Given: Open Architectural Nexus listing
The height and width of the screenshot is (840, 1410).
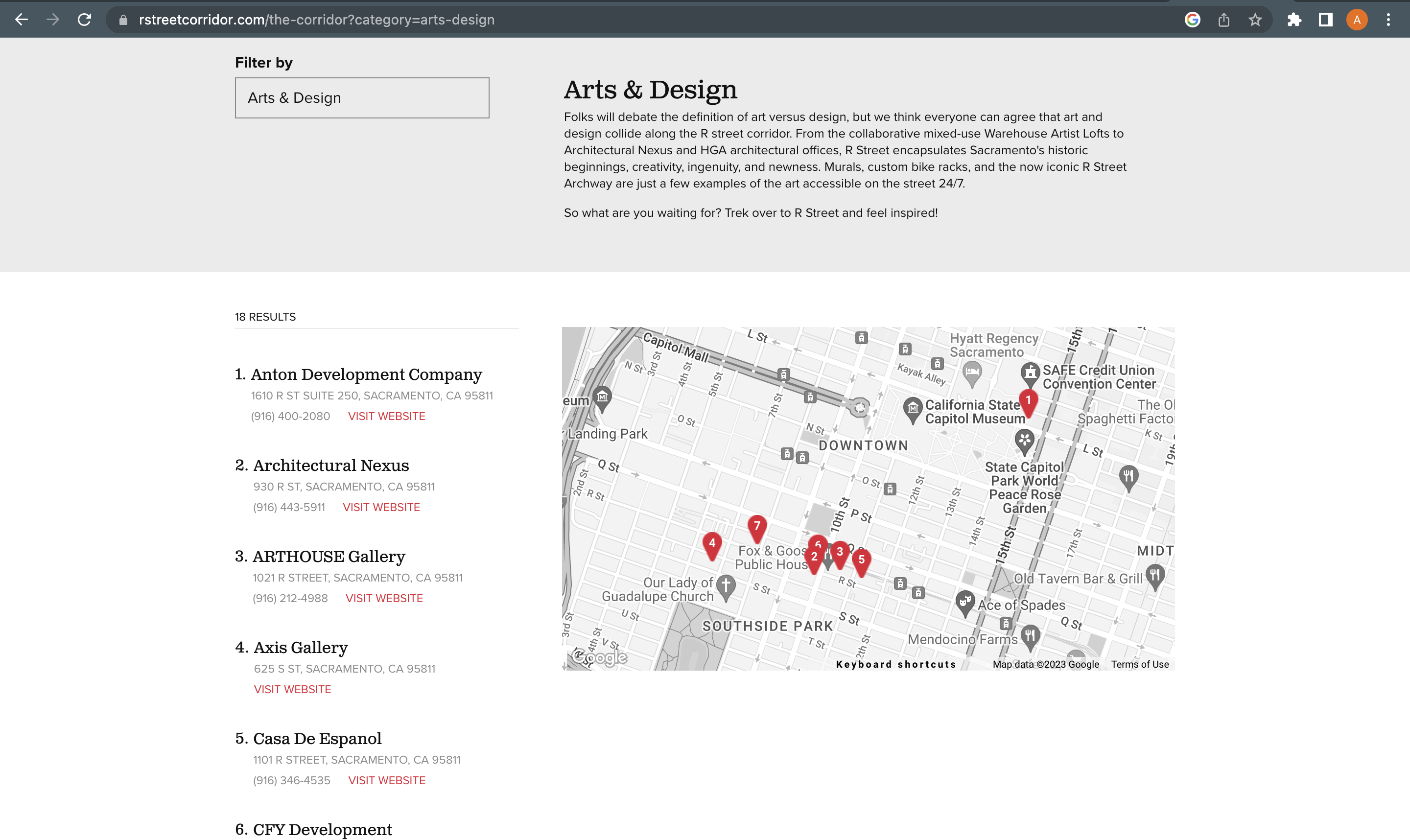Looking at the screenshot, I should [331, 466].
